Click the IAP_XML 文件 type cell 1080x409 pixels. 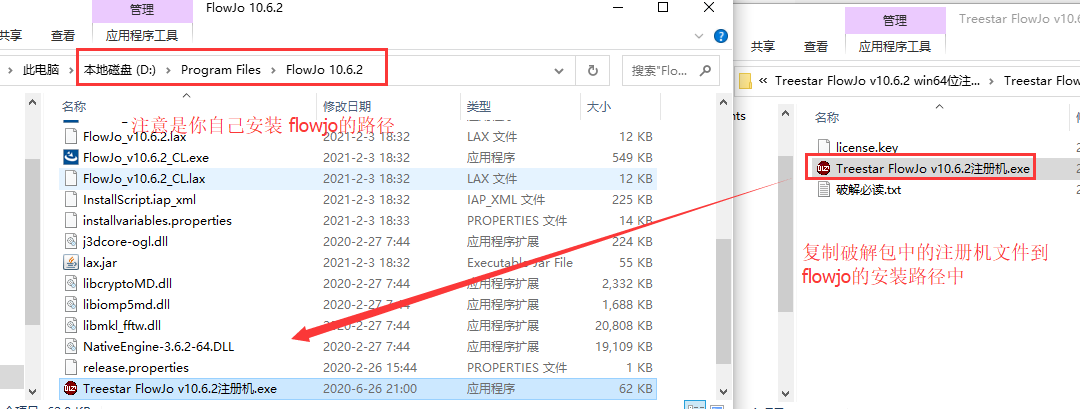(506, 200)
